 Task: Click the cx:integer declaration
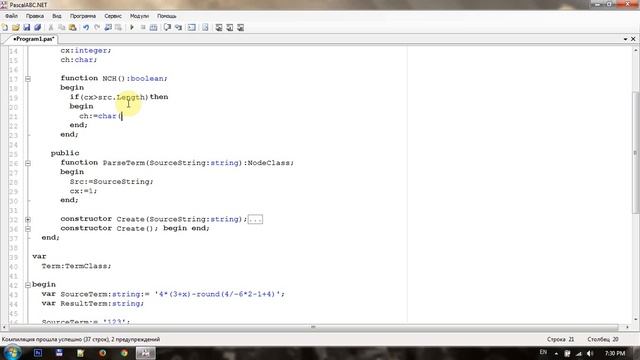point(86,51)
